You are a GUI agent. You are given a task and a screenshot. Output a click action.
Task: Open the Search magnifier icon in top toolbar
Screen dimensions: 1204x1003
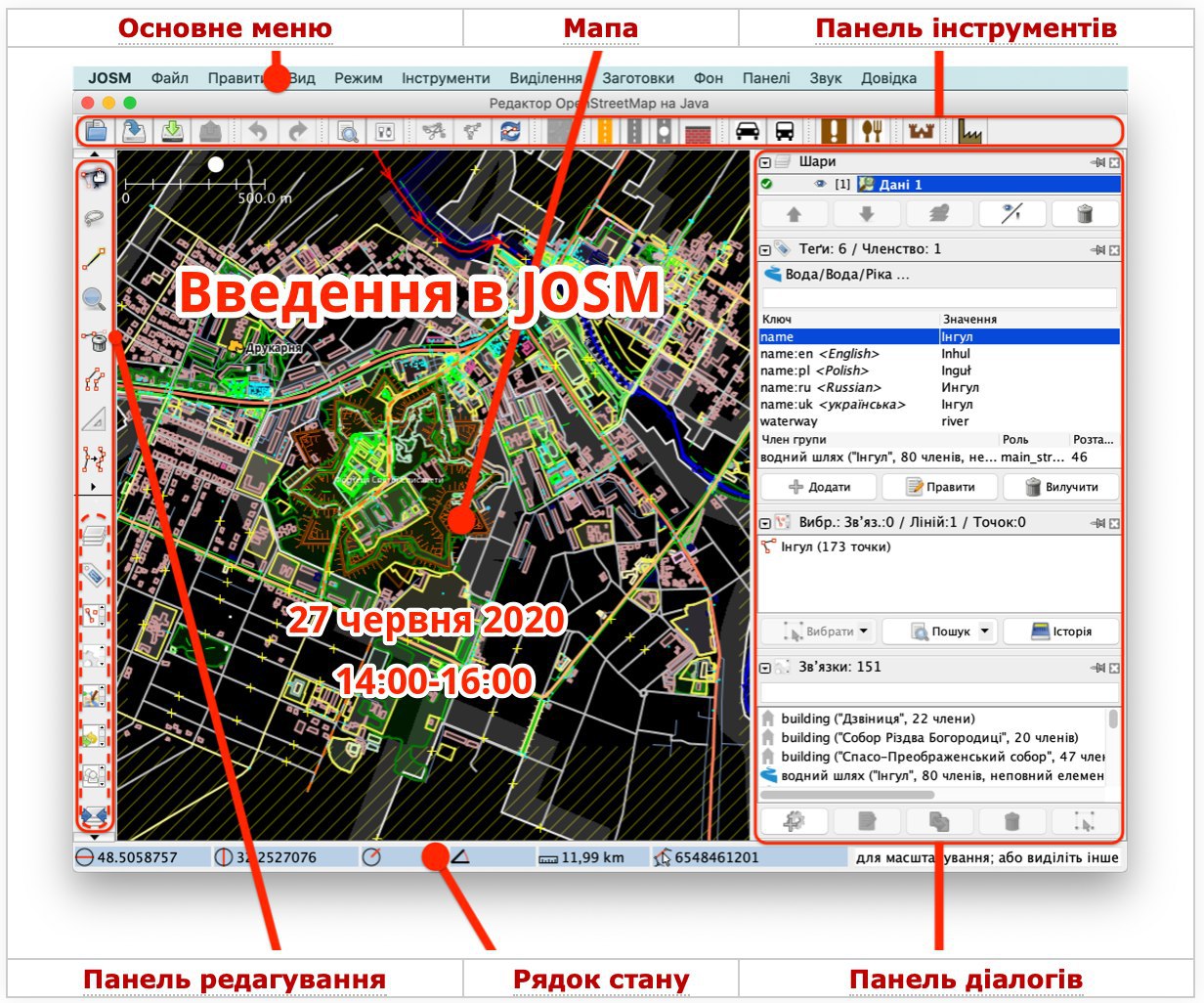(347, 131)
